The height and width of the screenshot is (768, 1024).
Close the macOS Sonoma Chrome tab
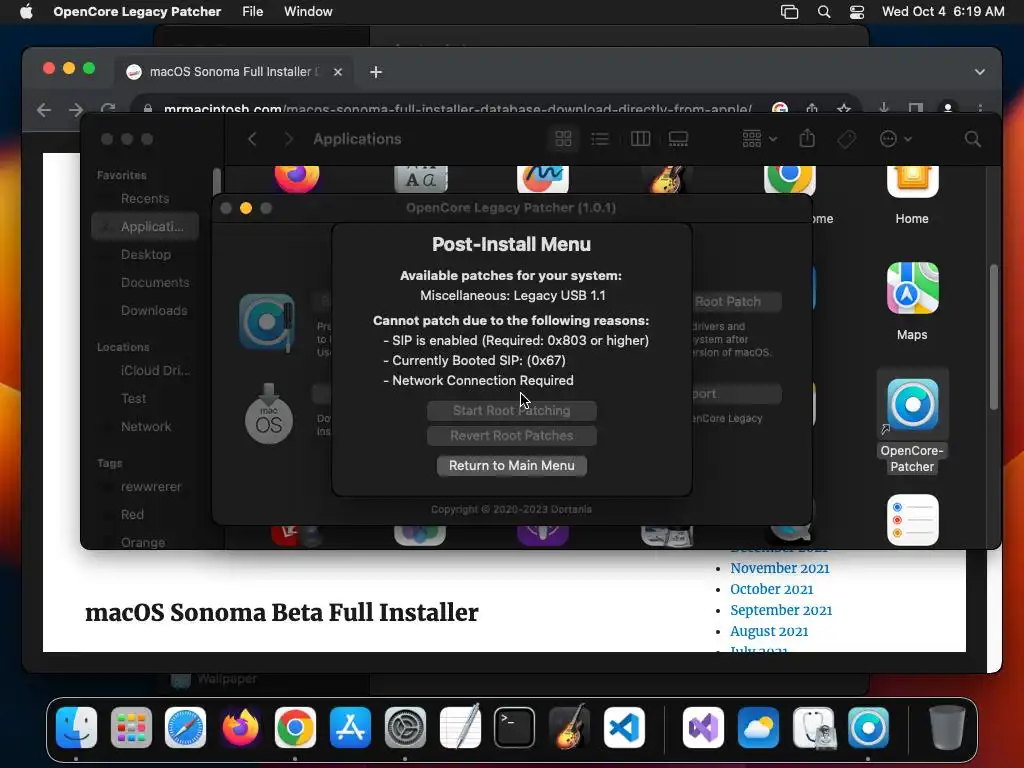click(x=338, y=72)
